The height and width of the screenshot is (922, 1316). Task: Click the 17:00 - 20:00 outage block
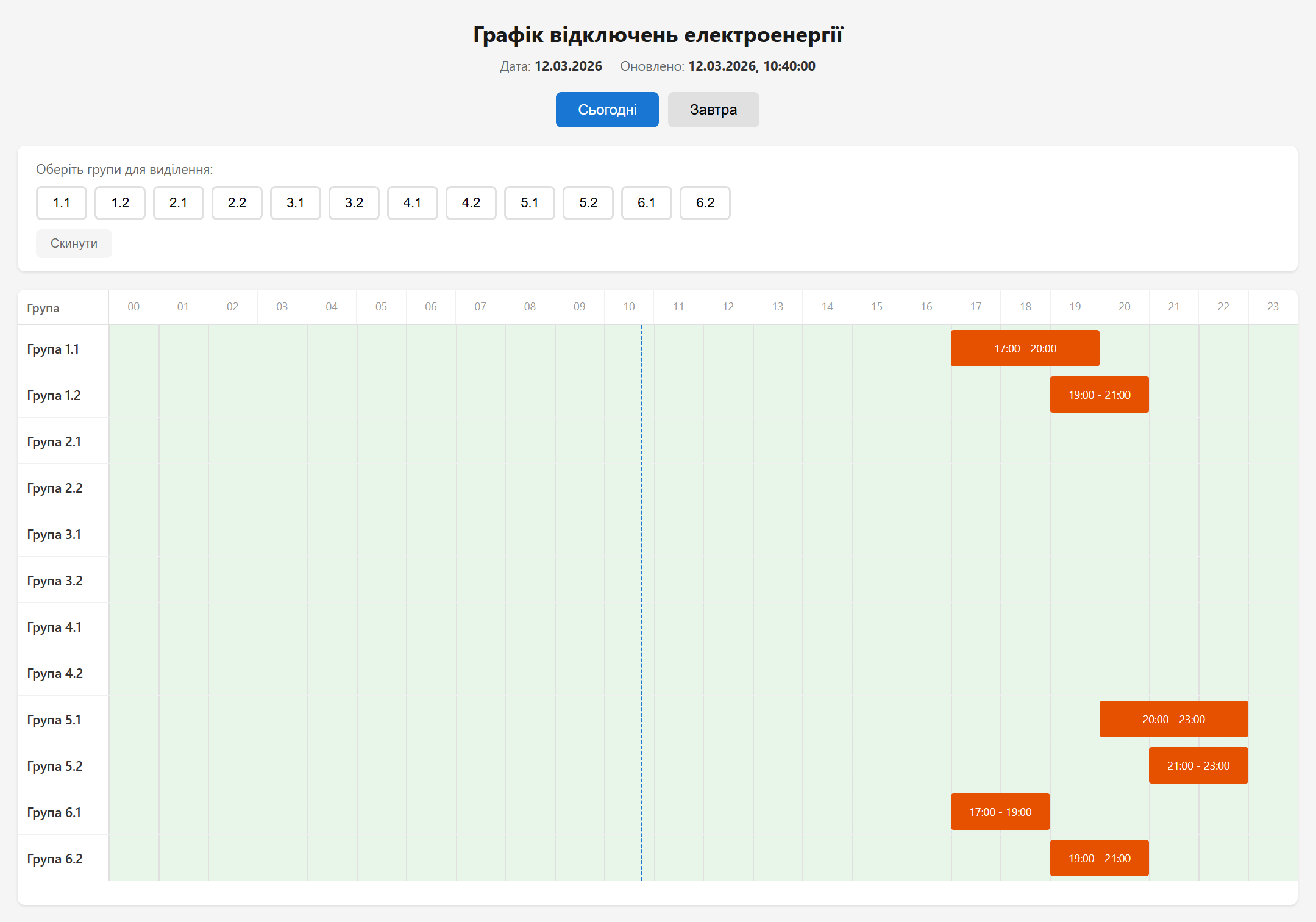[x=1025, y=348]
